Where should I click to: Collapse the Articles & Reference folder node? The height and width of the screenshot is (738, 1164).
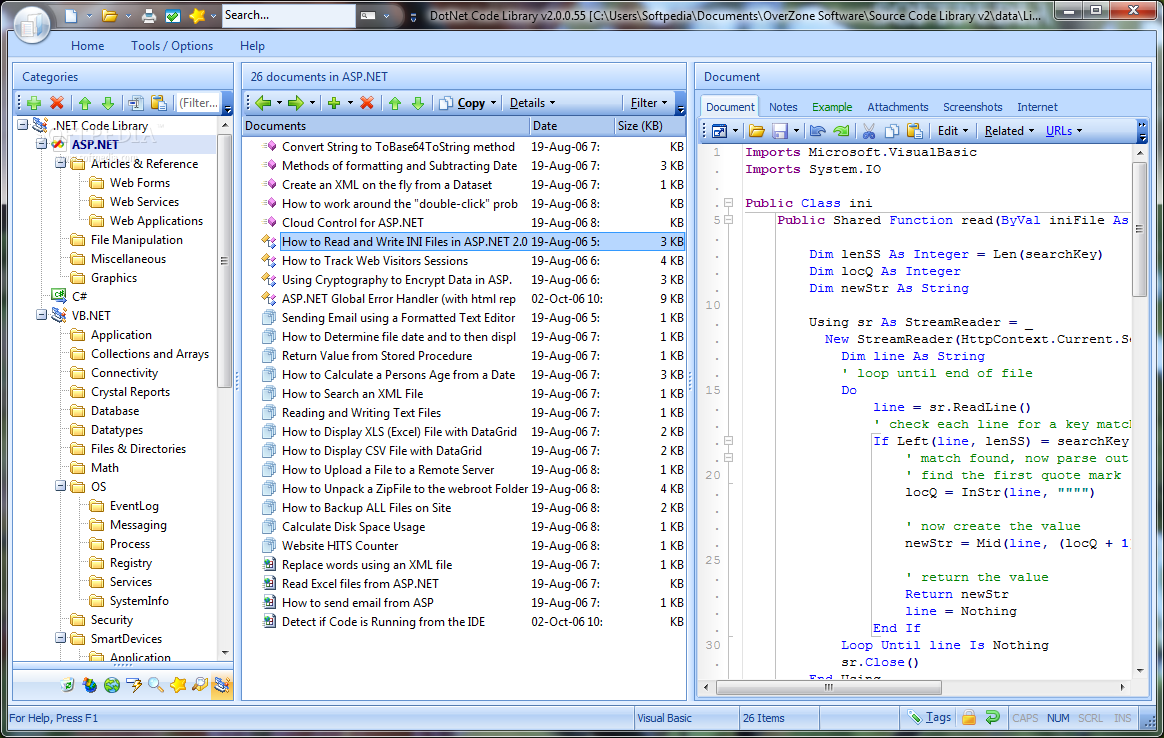pyautogui.click(x=61, y=163)
